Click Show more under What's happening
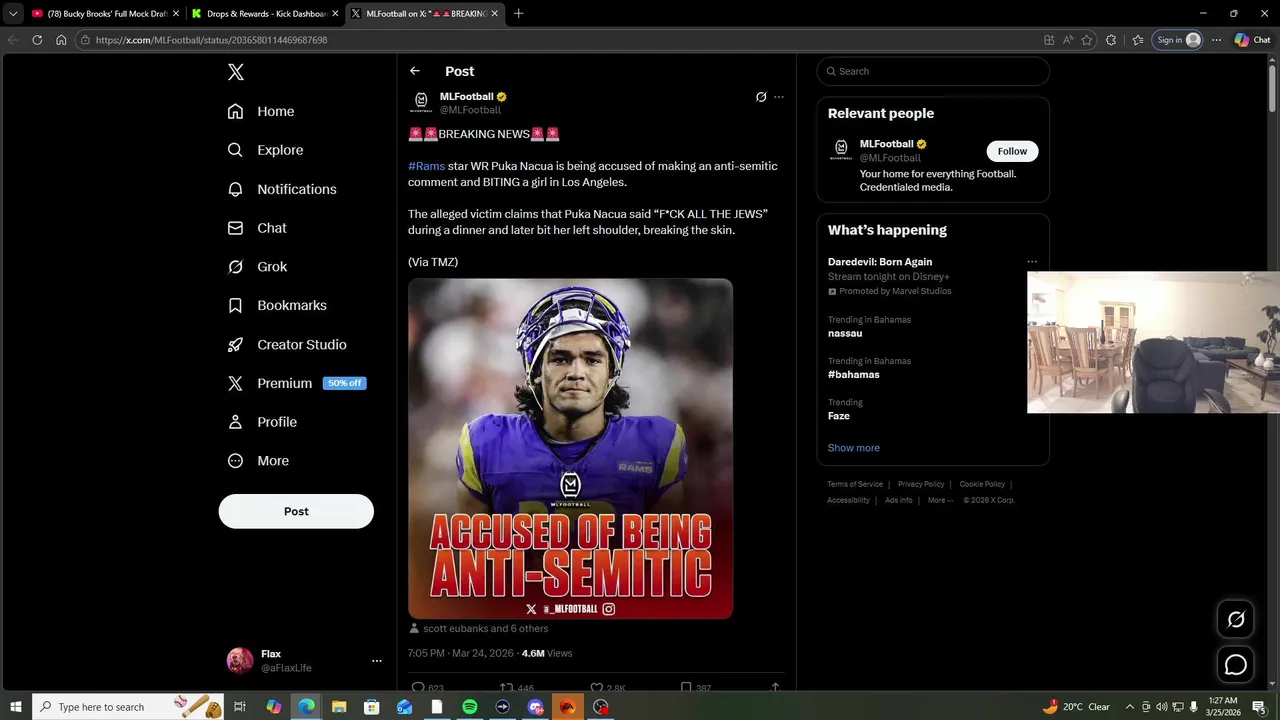The height and width of the screenshot is (720, 1280). click(854, 448)
